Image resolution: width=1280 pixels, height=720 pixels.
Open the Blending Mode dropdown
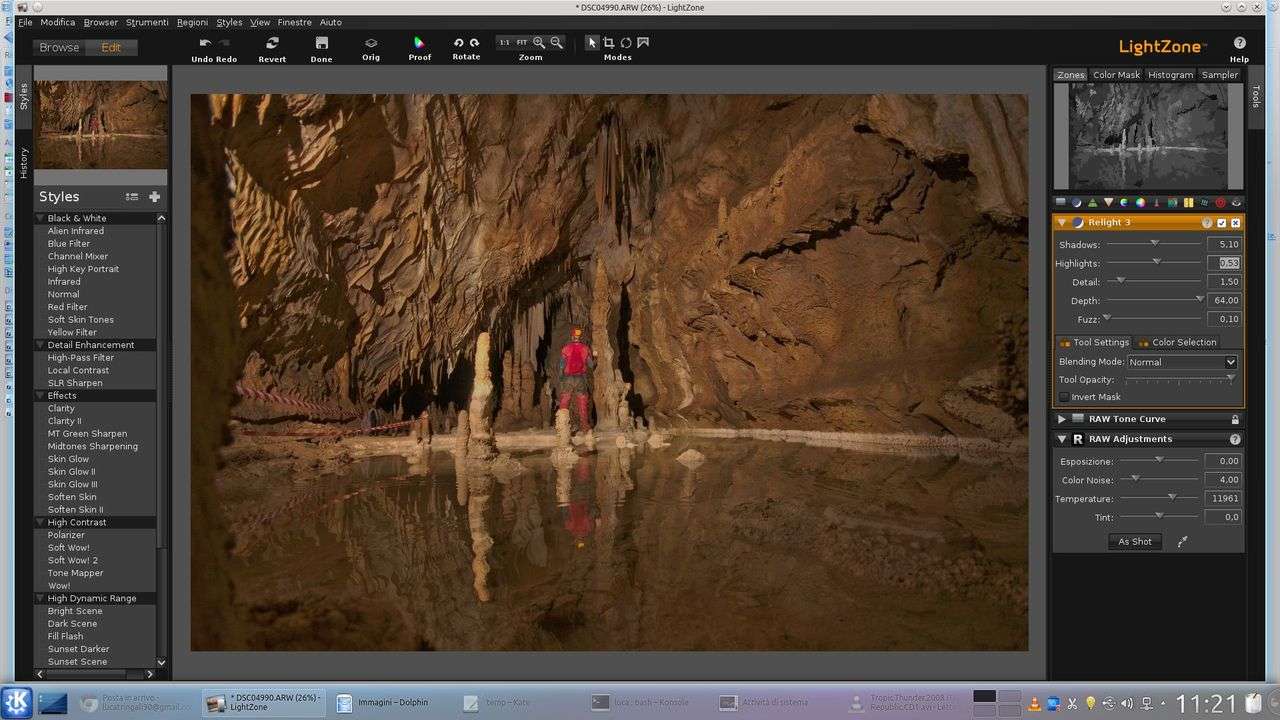pos(1182,362)
